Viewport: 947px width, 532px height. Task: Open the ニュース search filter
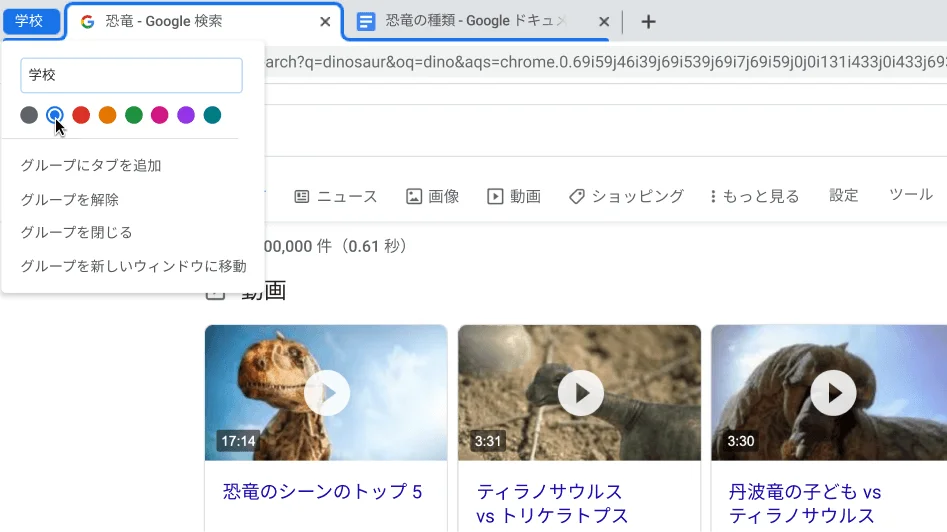[336, 196]
